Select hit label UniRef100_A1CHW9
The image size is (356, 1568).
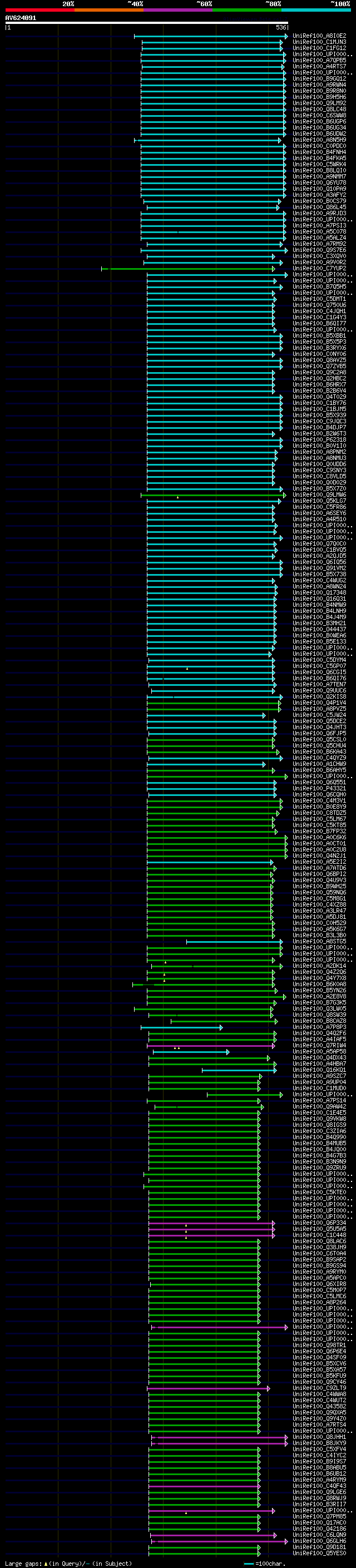tap(319, 764)
